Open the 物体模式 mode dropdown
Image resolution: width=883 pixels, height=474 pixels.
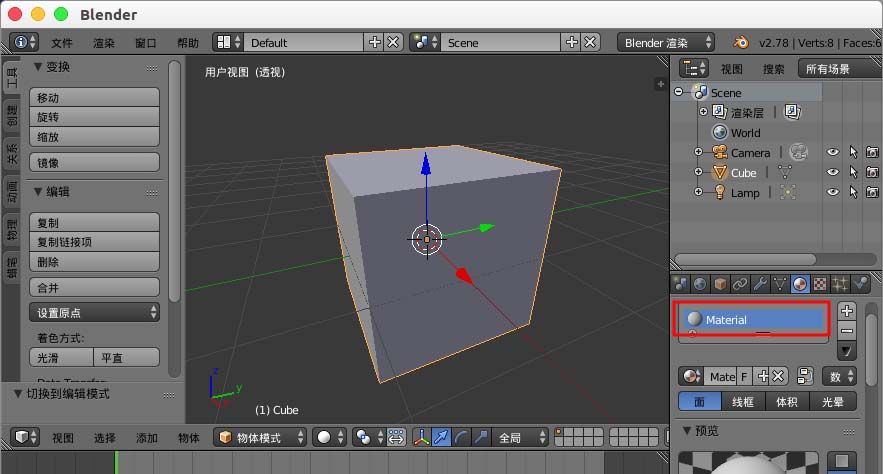point(260,437)
